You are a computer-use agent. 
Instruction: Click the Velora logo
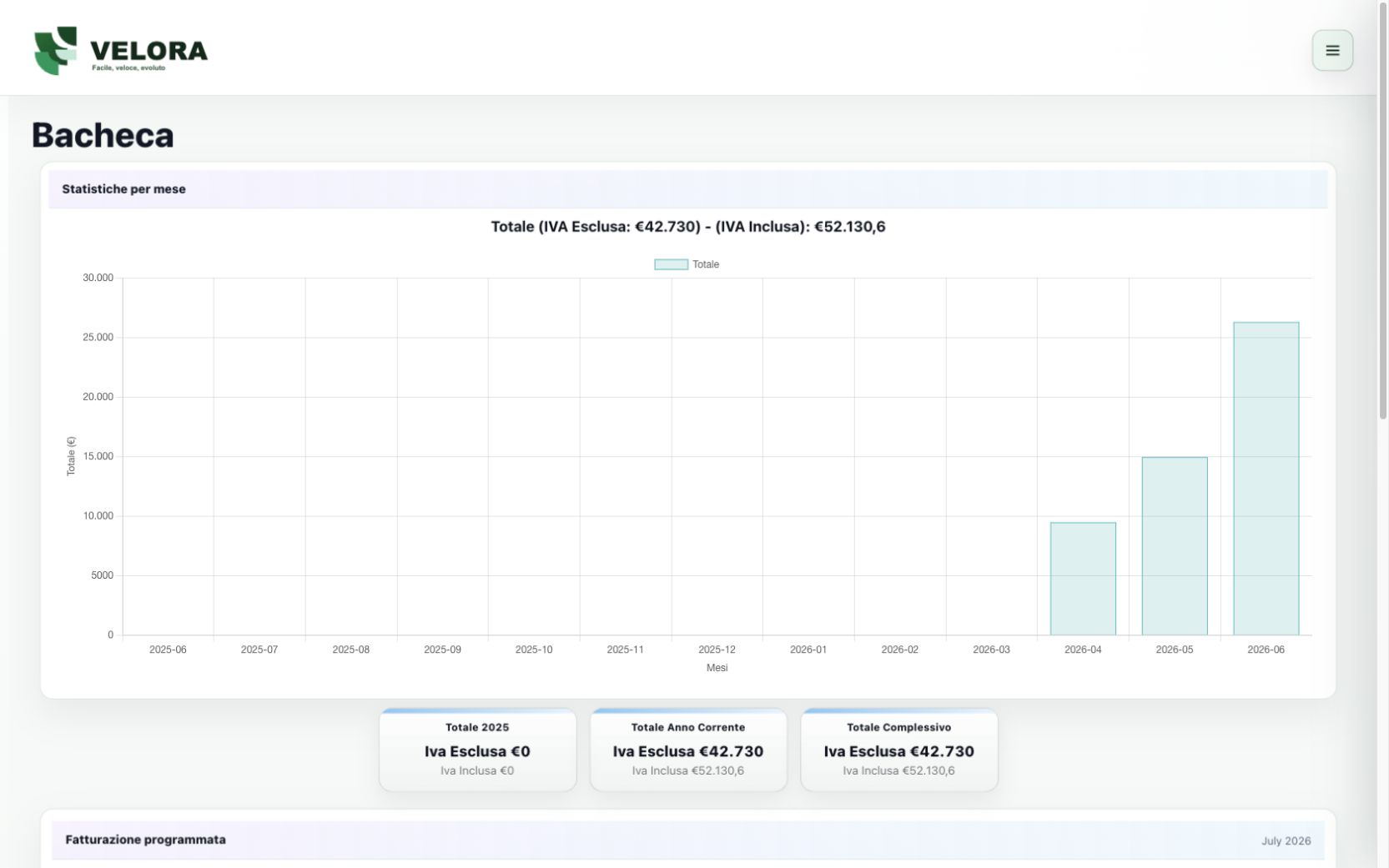point(120,50)
